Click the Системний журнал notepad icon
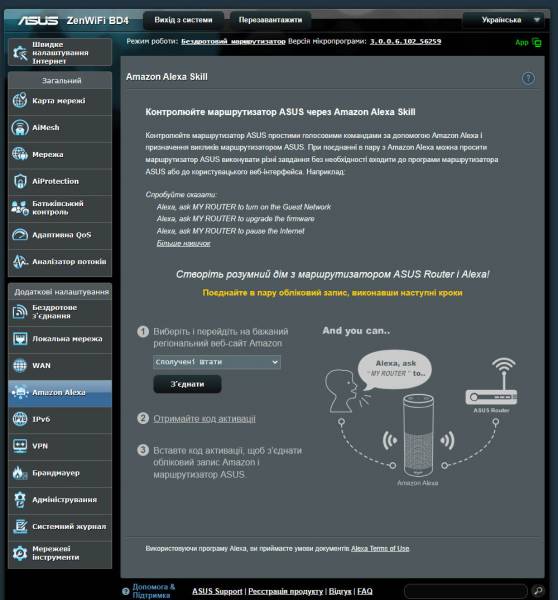The height and width of the screenshot is (600, 558). [20, 527]
